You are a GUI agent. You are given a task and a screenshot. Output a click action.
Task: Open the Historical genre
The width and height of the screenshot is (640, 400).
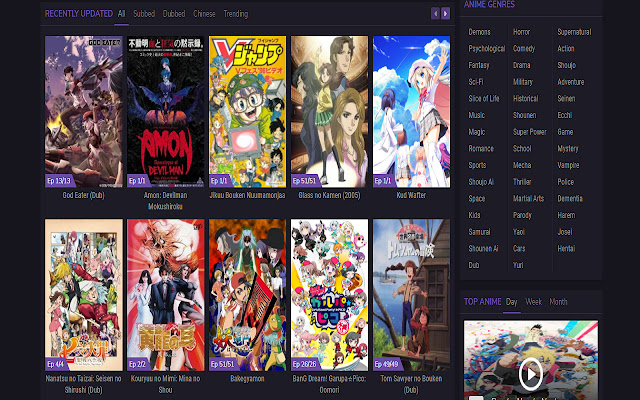(x=525, y=98)
